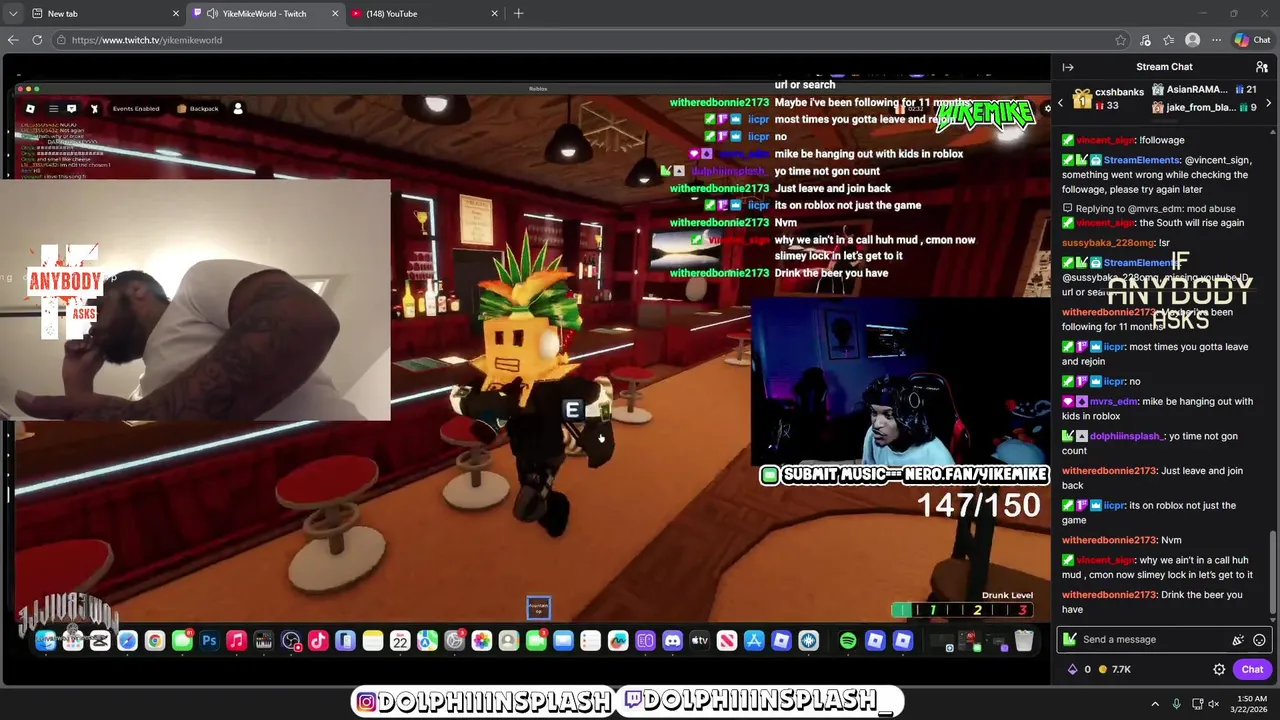Open the browser favorites list icon
1280x720 pixels.
(x=1169, y=40)
